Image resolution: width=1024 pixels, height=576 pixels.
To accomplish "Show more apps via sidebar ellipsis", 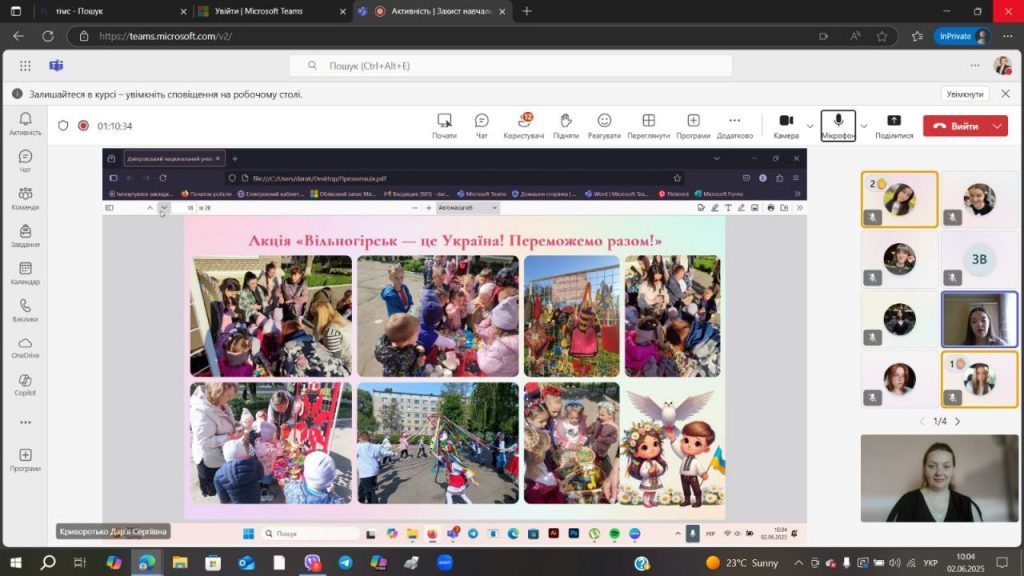I will [x=25, y=423].
